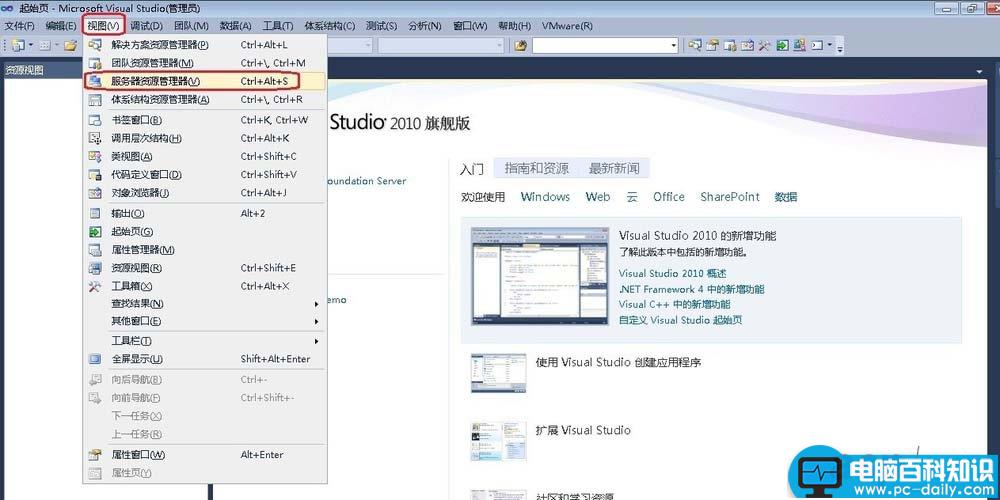The image size is (1000, 500).
Task: Open the VMware(R) menu
Action: [x=567, y=26]
